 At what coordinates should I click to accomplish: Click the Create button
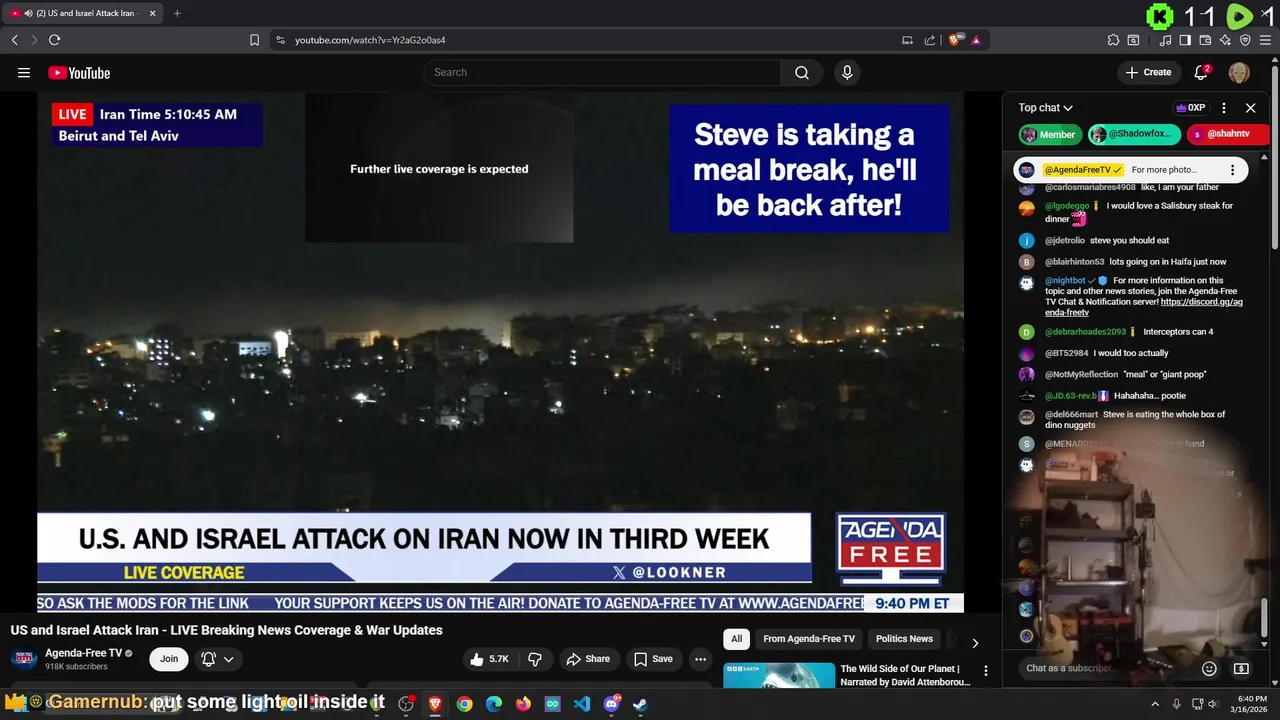click(x=1148, y=72)
